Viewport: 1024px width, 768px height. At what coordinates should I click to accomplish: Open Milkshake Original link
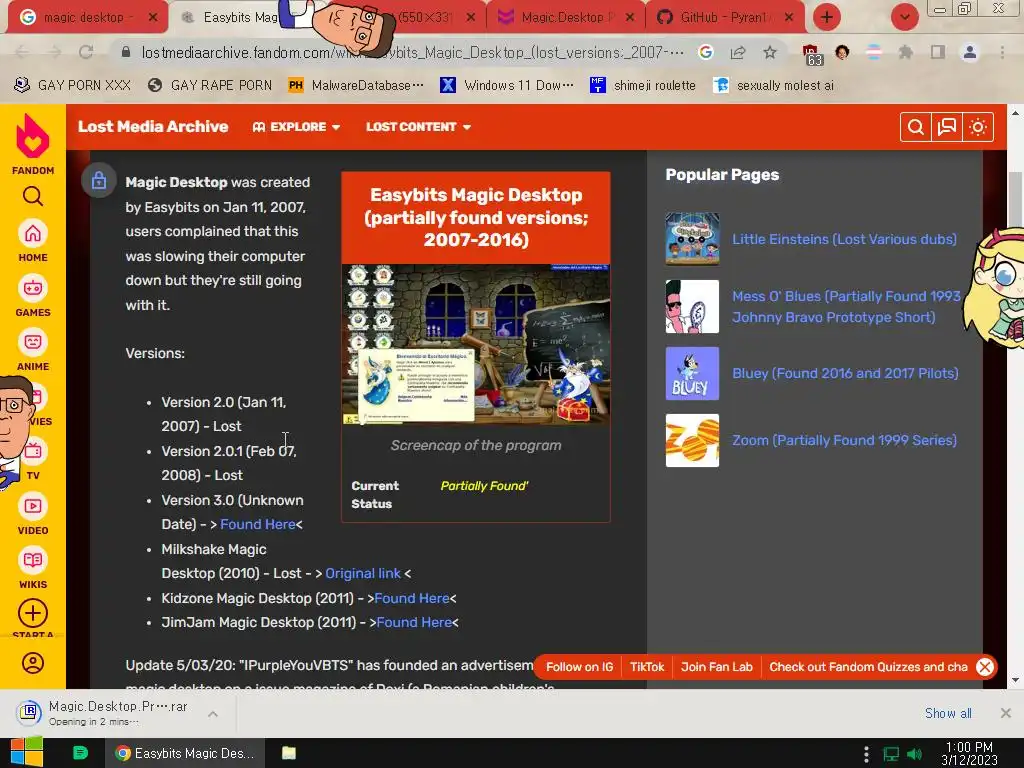[x=363, y=573]
